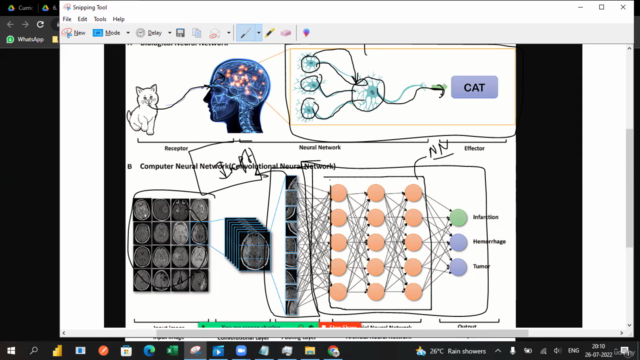Open Edit with Paint 3D icon

click(x=306, y=33)
